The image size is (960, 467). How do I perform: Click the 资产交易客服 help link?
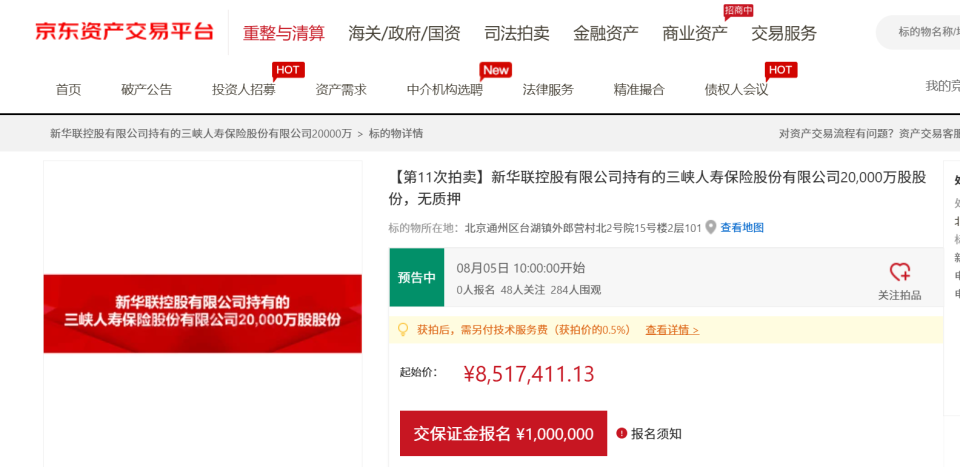pos(929,133)
